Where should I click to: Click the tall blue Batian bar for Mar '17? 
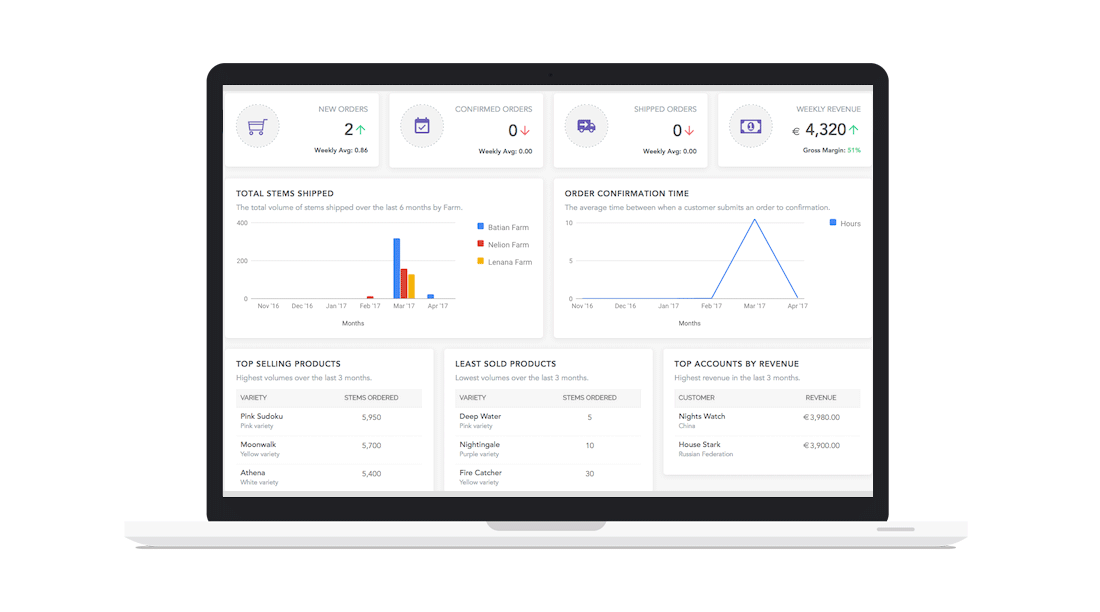point(397,268)
